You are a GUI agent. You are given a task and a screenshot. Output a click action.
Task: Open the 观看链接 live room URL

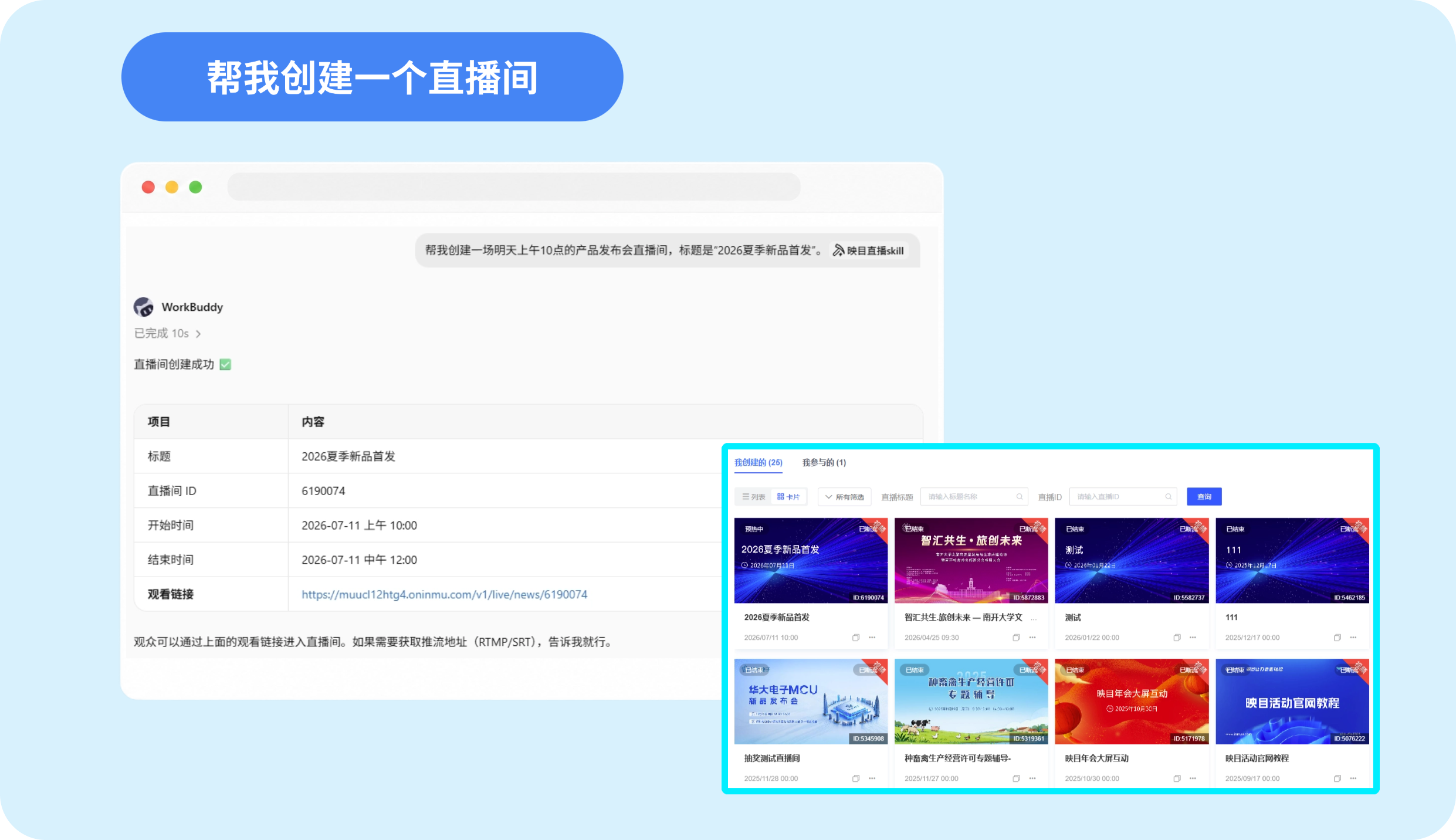pos(444,594)
